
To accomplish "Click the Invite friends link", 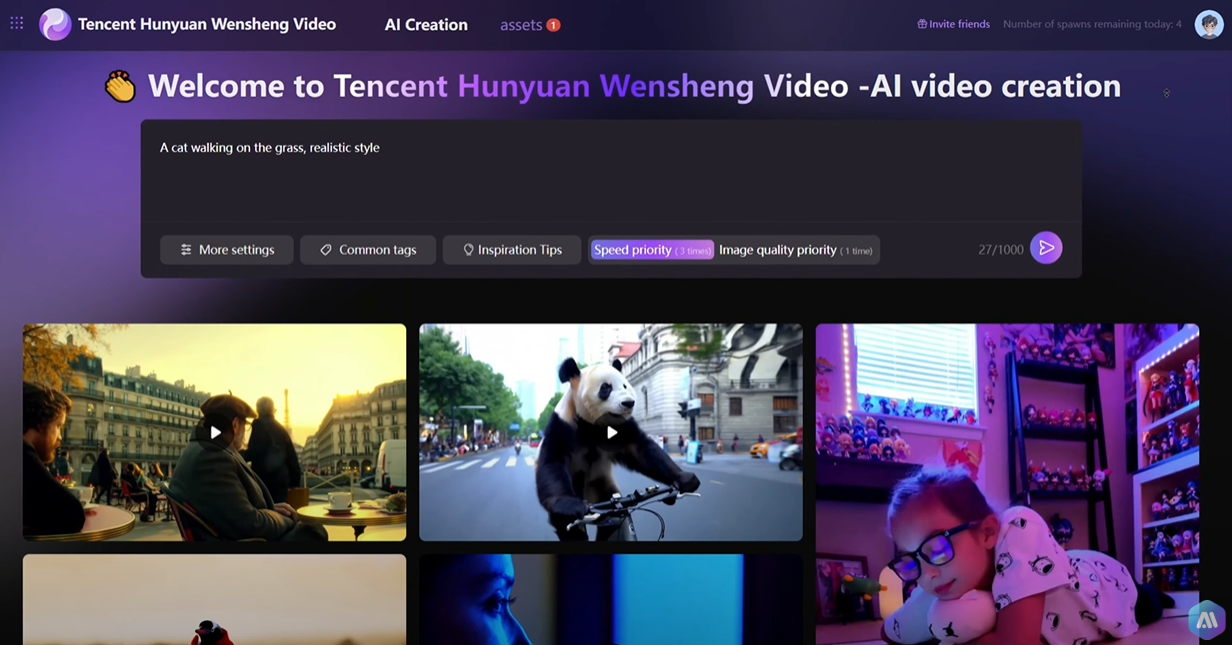I will pyautogui.click(x=953, y=24).
